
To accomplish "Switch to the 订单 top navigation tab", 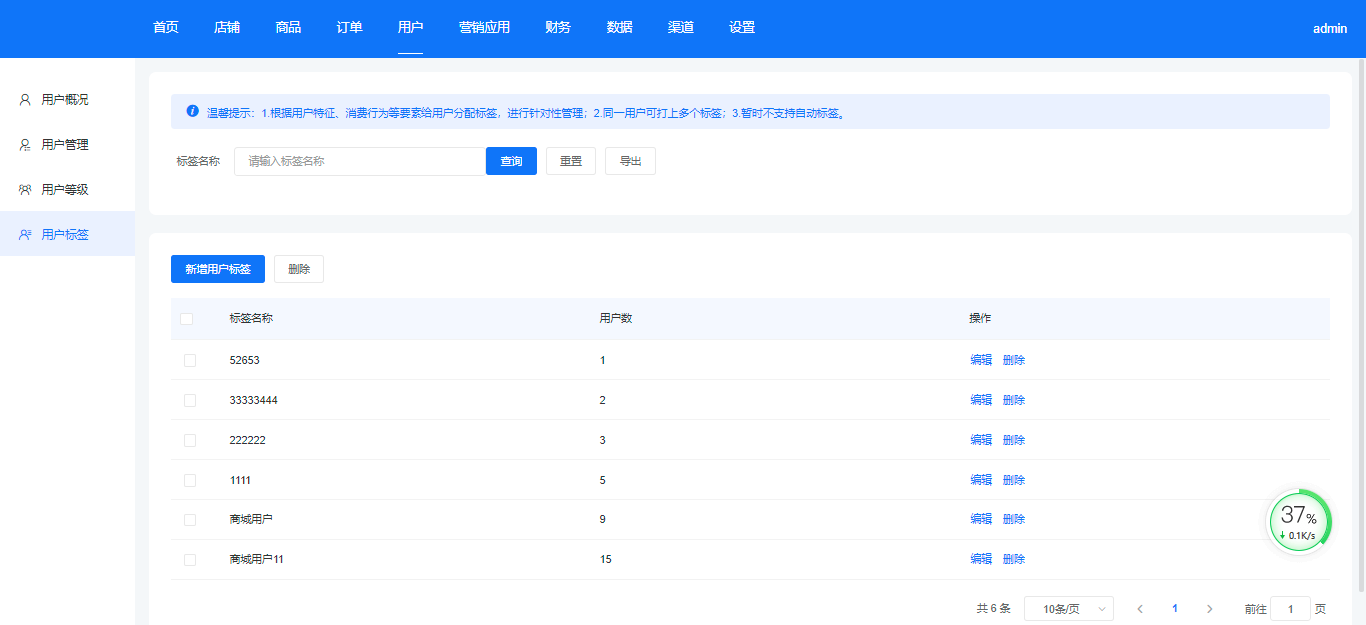I will (x=349, y=28).
